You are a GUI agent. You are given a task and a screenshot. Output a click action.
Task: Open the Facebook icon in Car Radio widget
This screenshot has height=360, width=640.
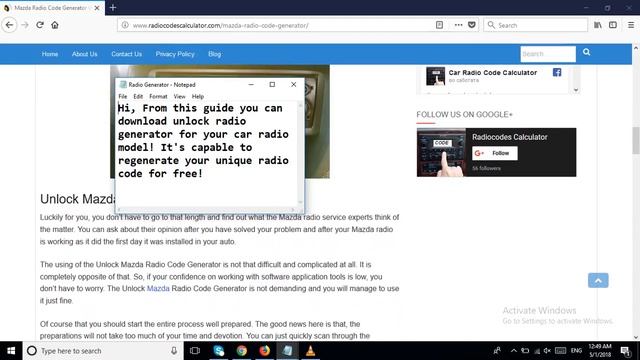(557, 72)
